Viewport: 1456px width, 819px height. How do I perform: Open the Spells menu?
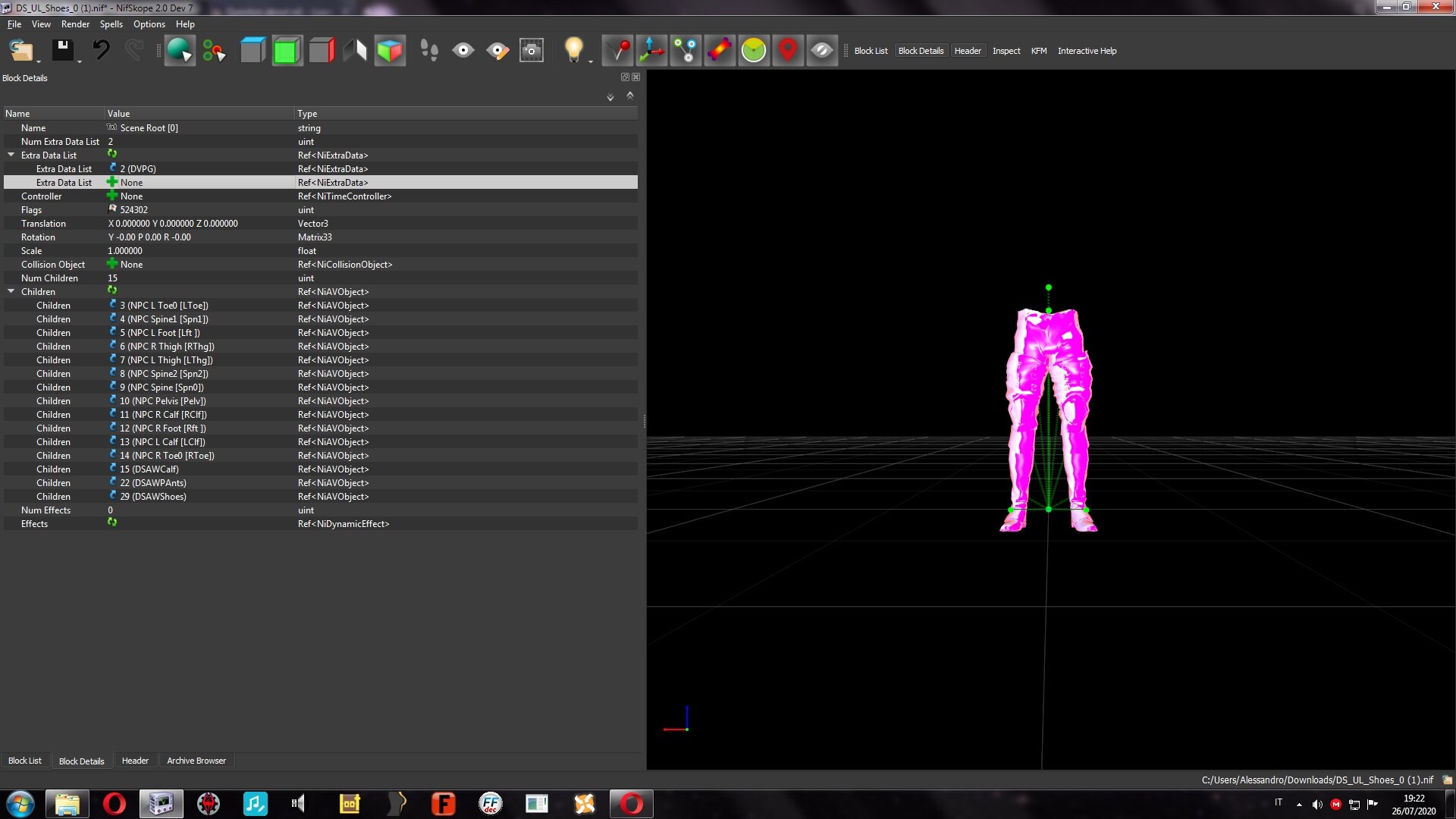point(111,24)
